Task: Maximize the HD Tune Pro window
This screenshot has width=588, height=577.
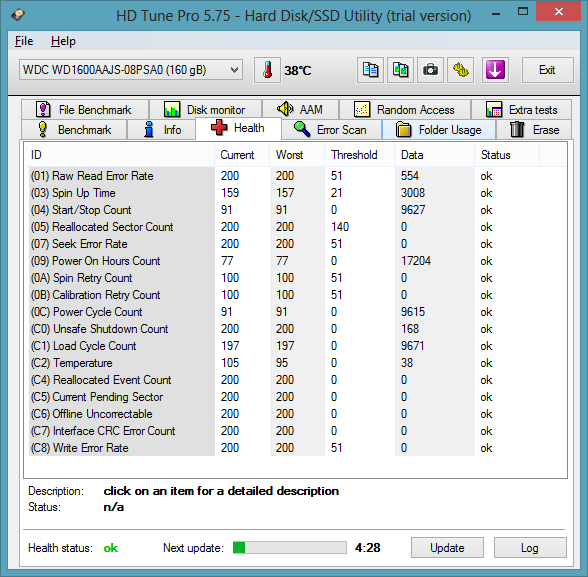Action: [x=522, y=12]
